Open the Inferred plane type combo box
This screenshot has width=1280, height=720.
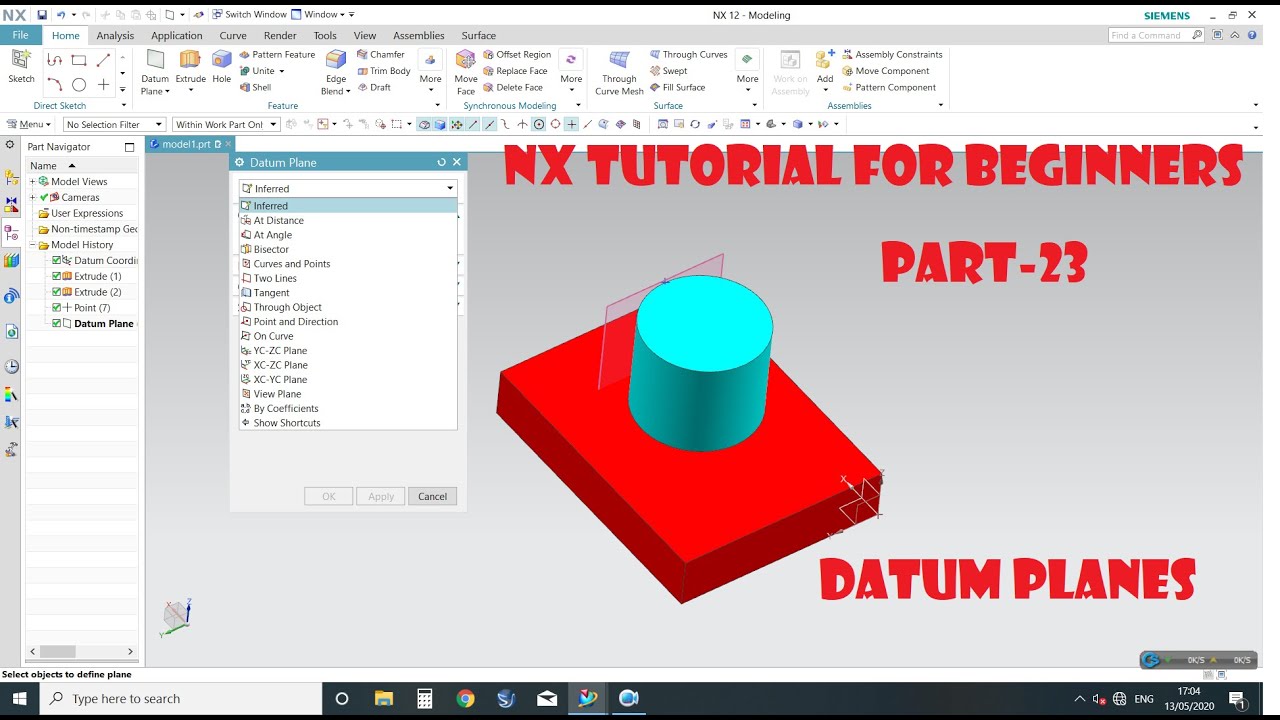tap(348, 188)
